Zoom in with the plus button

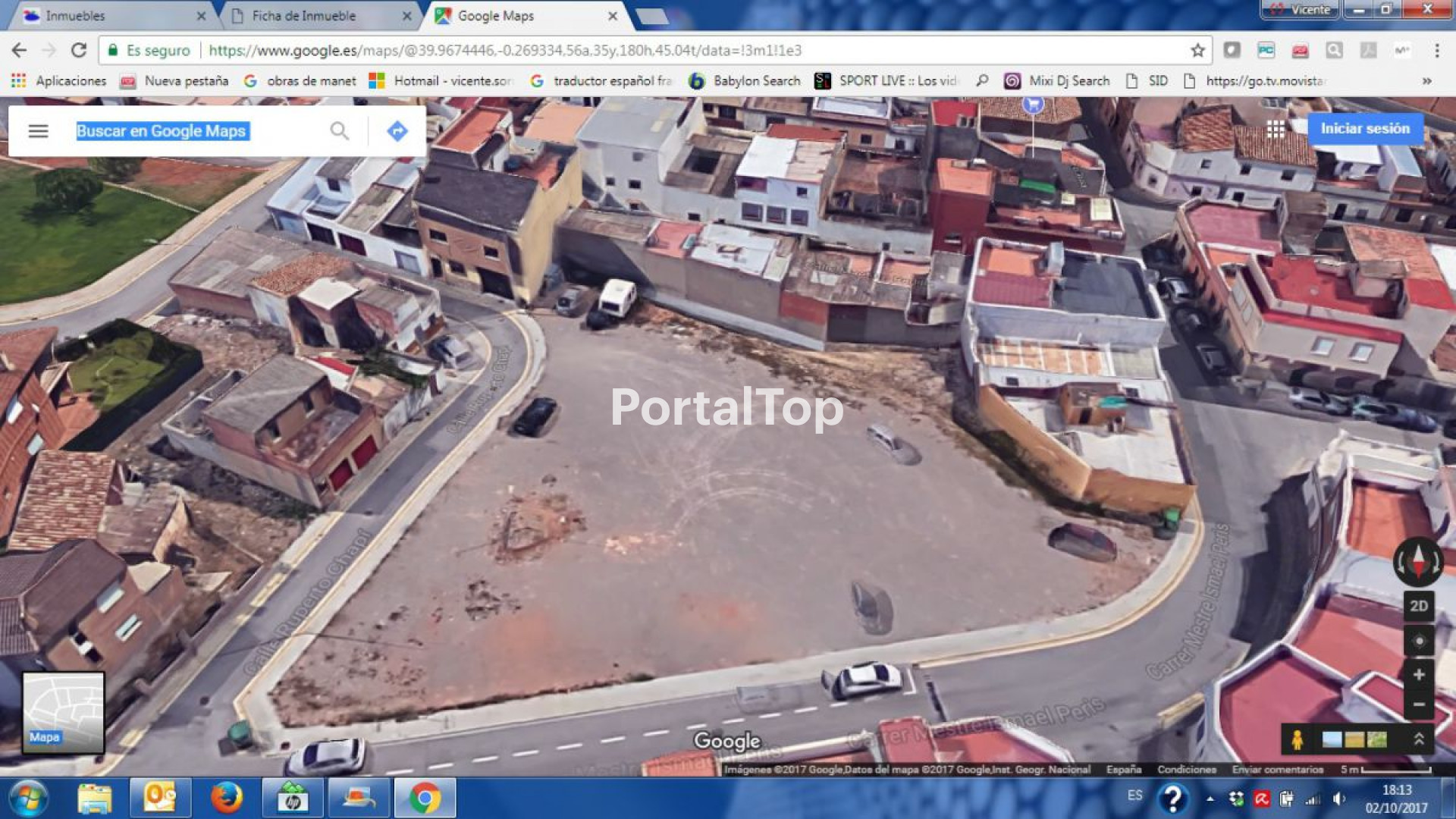tap(1418, 675)
